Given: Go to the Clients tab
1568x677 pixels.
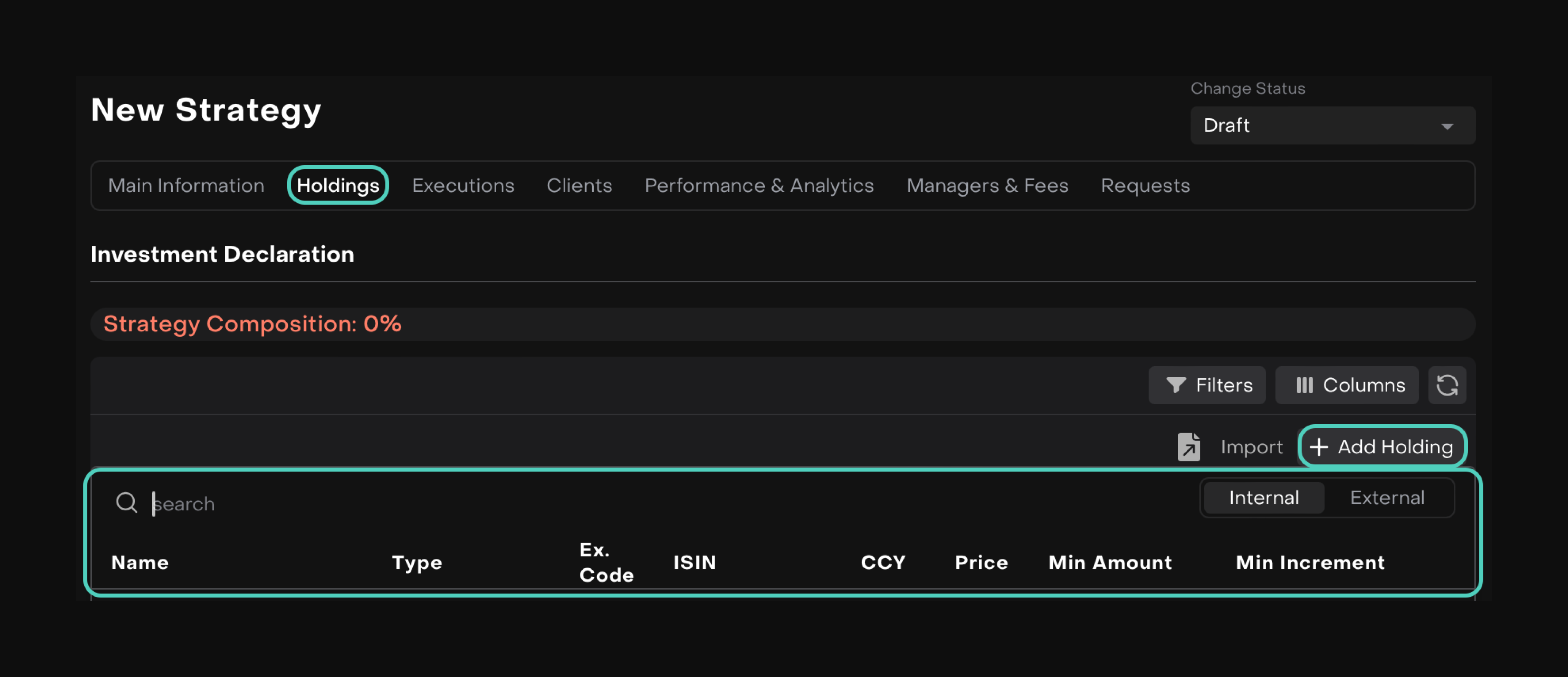Looking at the screenshot, I should point(579,186).
